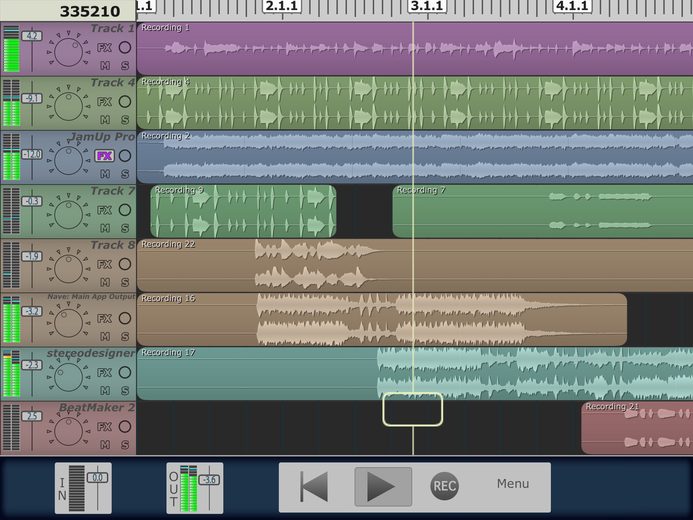Image resolution: width=693 pixels, height=520 pixels.
Task: Open FX for BeatMaker 2 track
Action: tap(104, 427)
